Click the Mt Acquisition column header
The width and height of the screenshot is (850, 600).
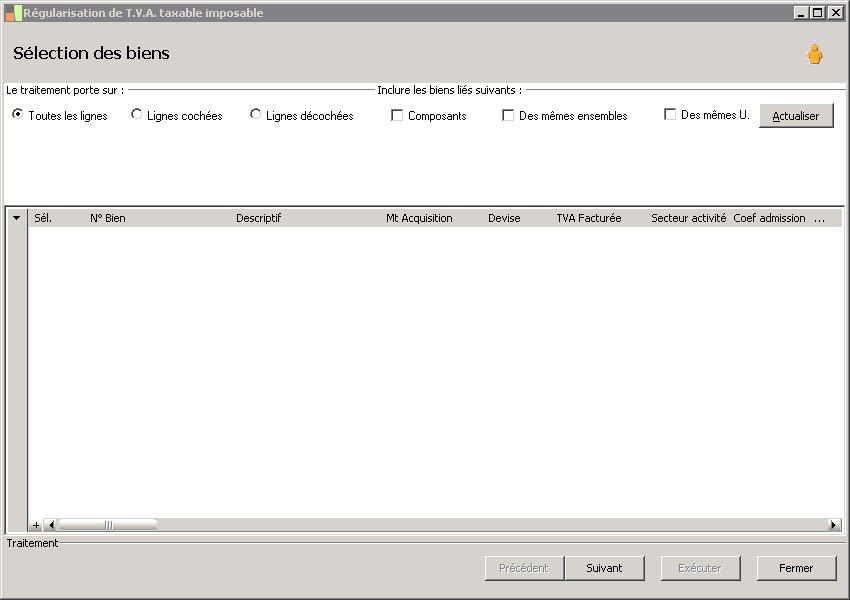click(x=419, y=218)
